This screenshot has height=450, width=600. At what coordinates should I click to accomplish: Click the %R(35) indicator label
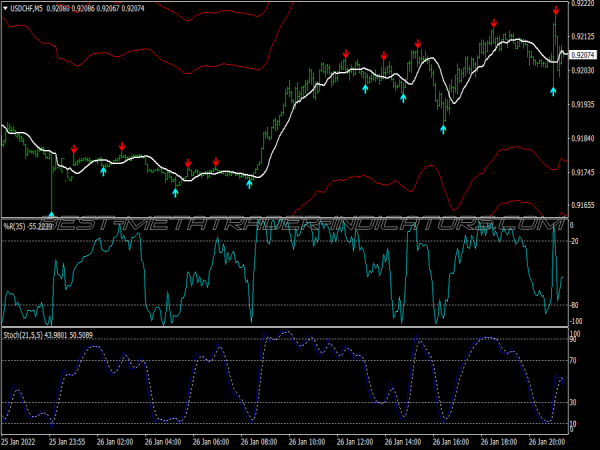(16, 228)
